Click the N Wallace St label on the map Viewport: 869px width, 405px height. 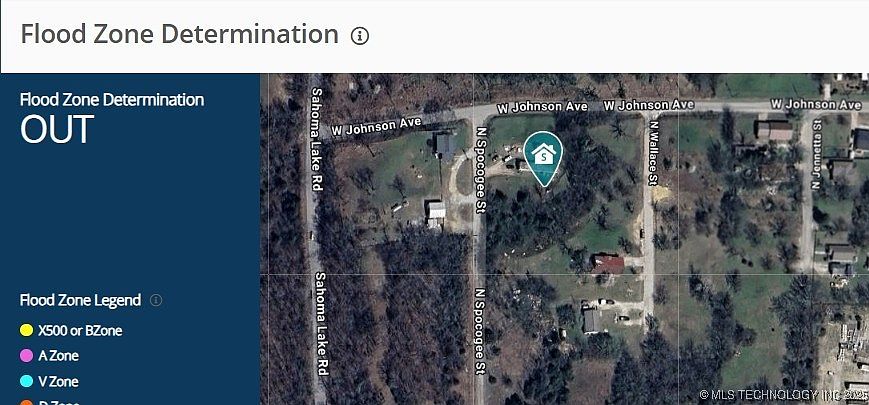pos(654,153)
